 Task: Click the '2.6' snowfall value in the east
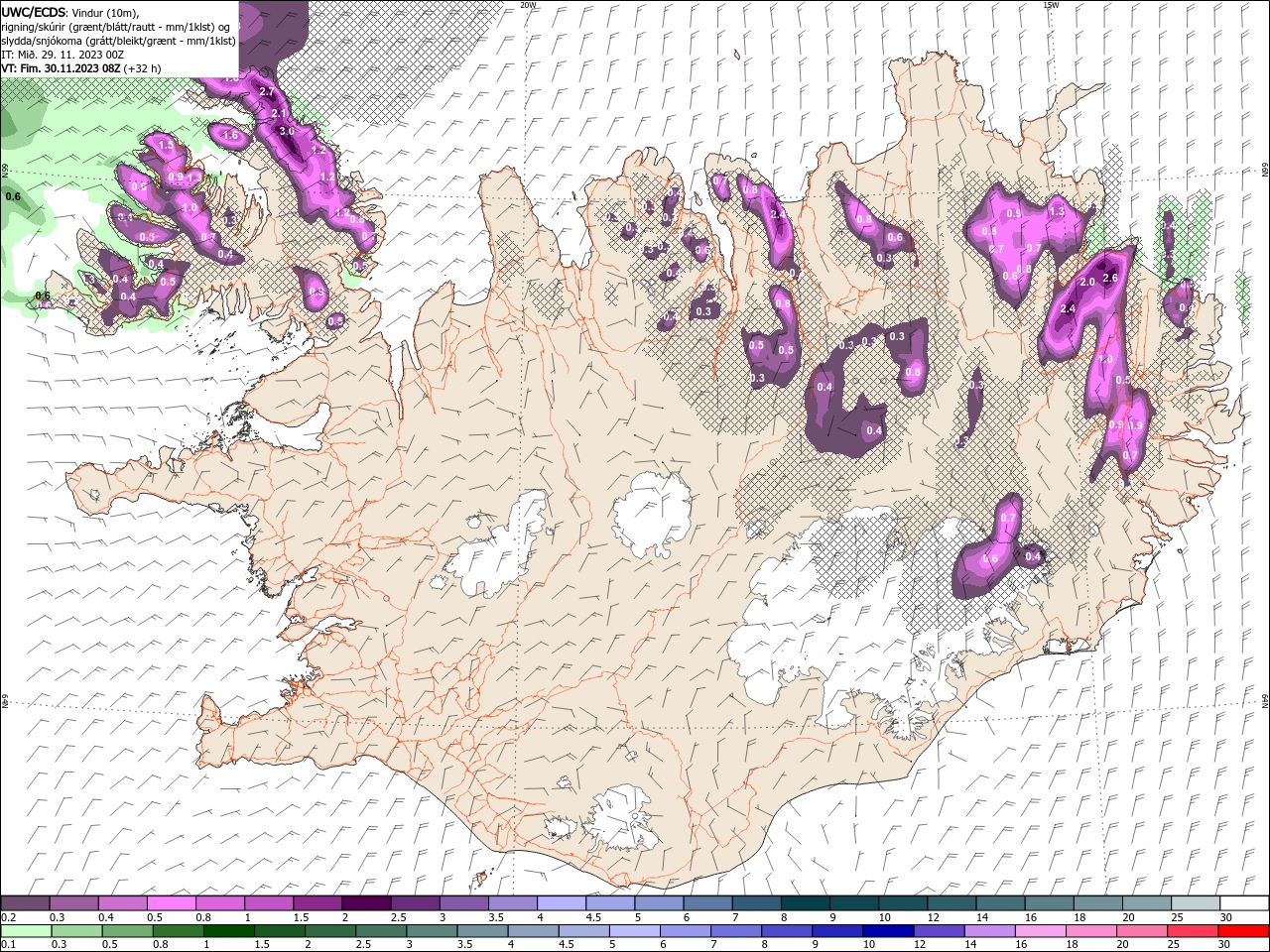1110,278
